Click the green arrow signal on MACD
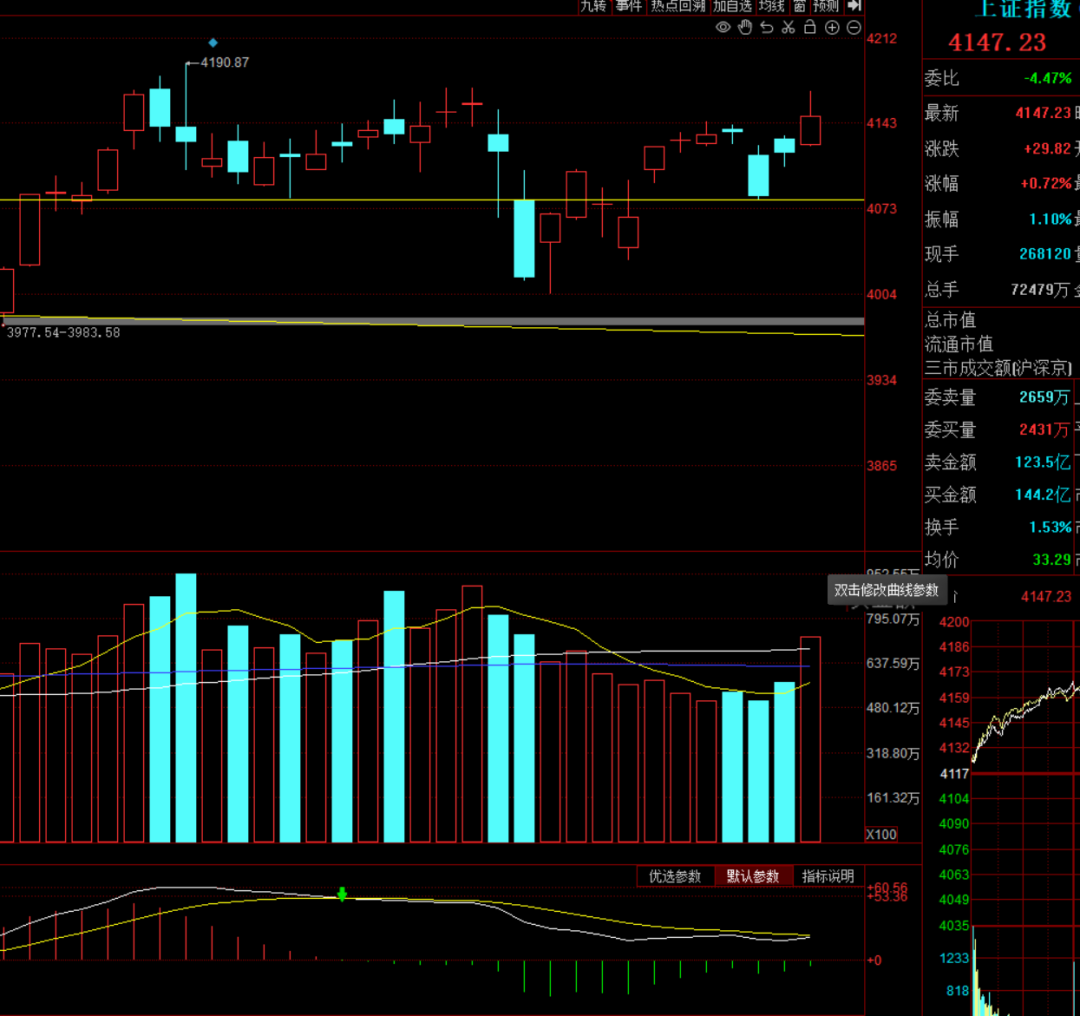Image resolution: width=1080 pixels, height=1016 pixels. point(342,894)
